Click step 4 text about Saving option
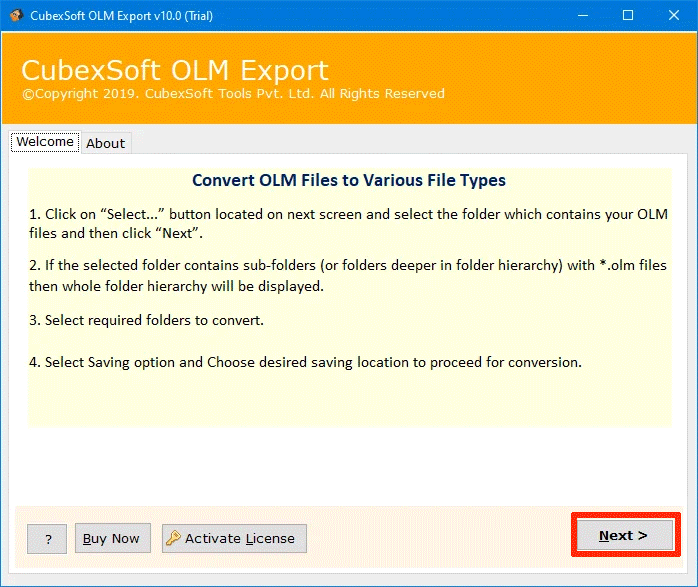 tap(305, 362)
